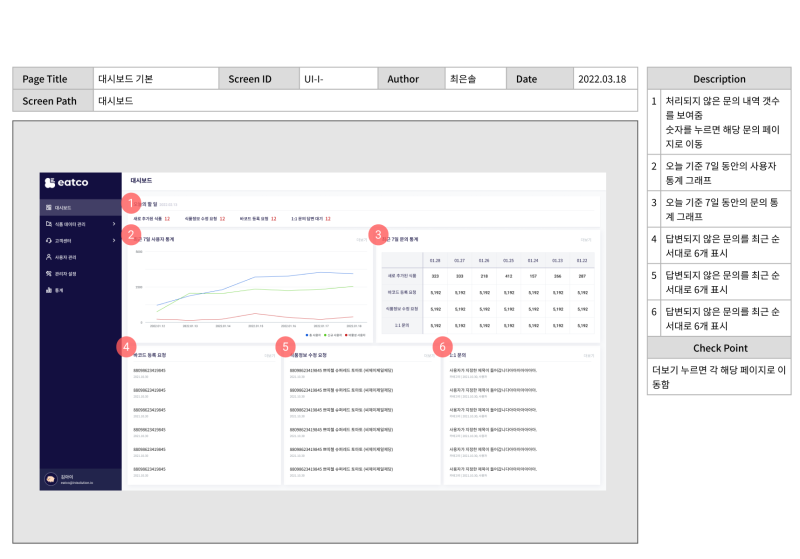Click the red count next to 바코드 등록 요청
The height and width of the screenshot is (559, 800).
(x=273, y=218)
